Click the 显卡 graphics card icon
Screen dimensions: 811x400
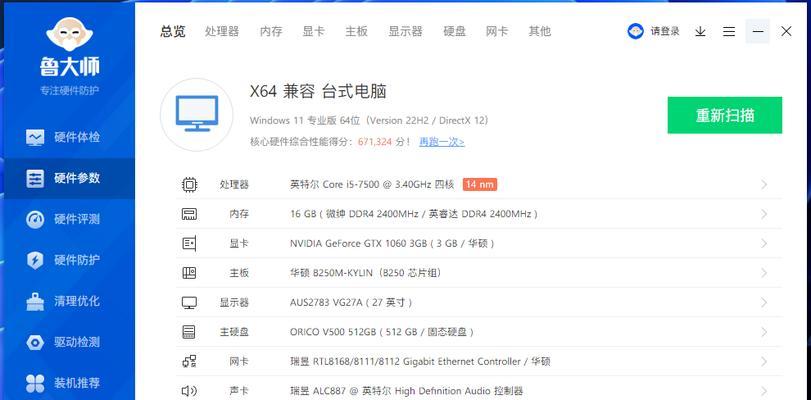[x=189, y=244]
